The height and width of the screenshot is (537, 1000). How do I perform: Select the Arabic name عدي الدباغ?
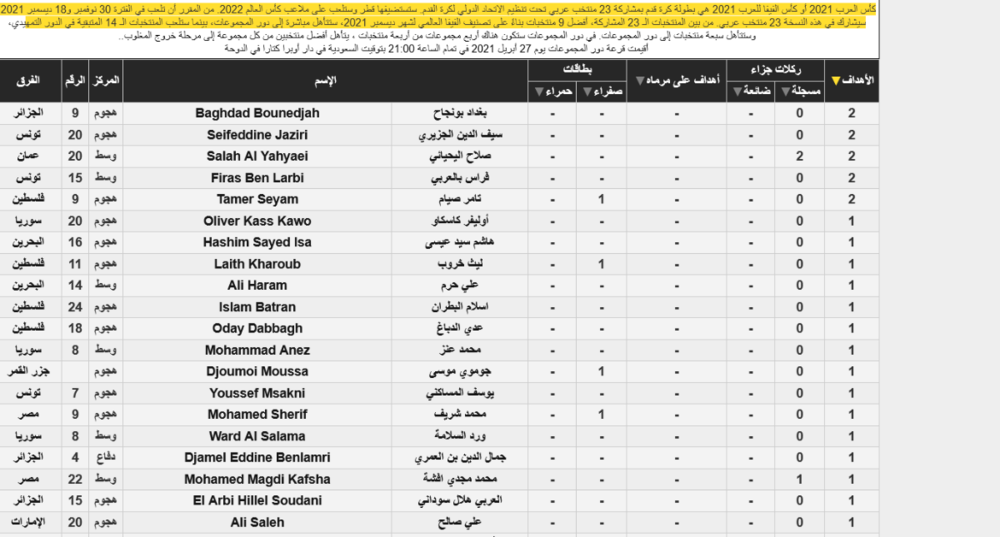point(460,328)
